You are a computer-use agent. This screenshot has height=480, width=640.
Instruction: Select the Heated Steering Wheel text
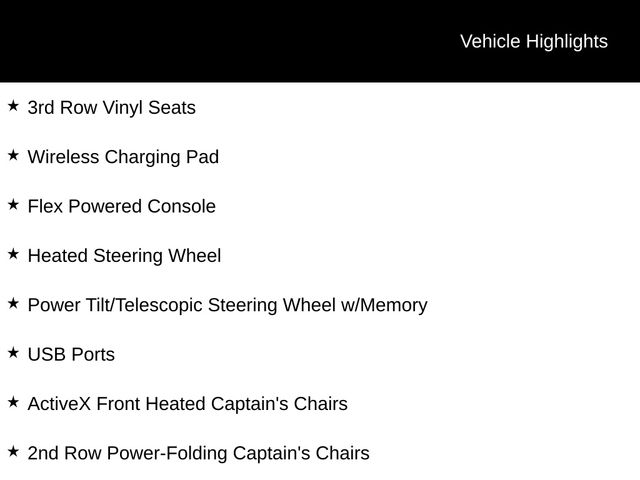124,256
